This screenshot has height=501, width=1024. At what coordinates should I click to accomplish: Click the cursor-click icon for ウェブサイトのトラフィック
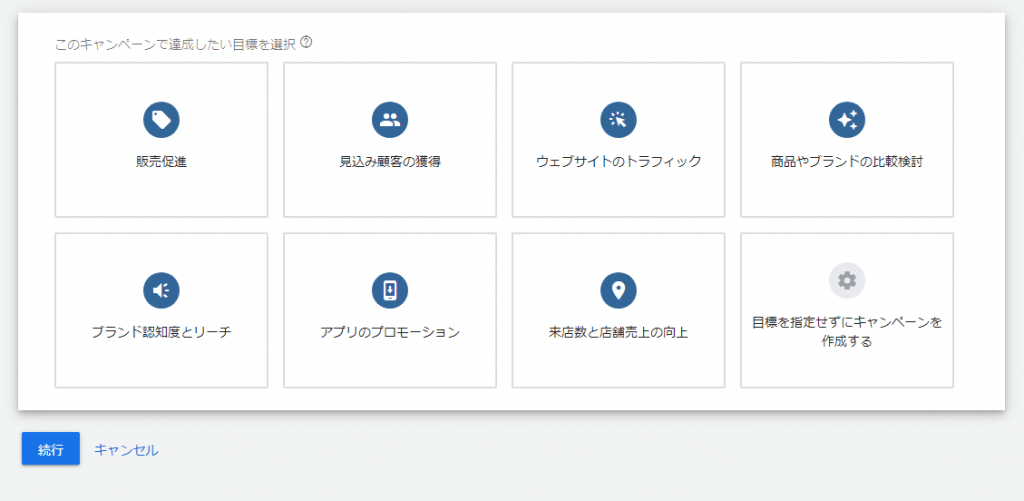(x=618, y=120)
